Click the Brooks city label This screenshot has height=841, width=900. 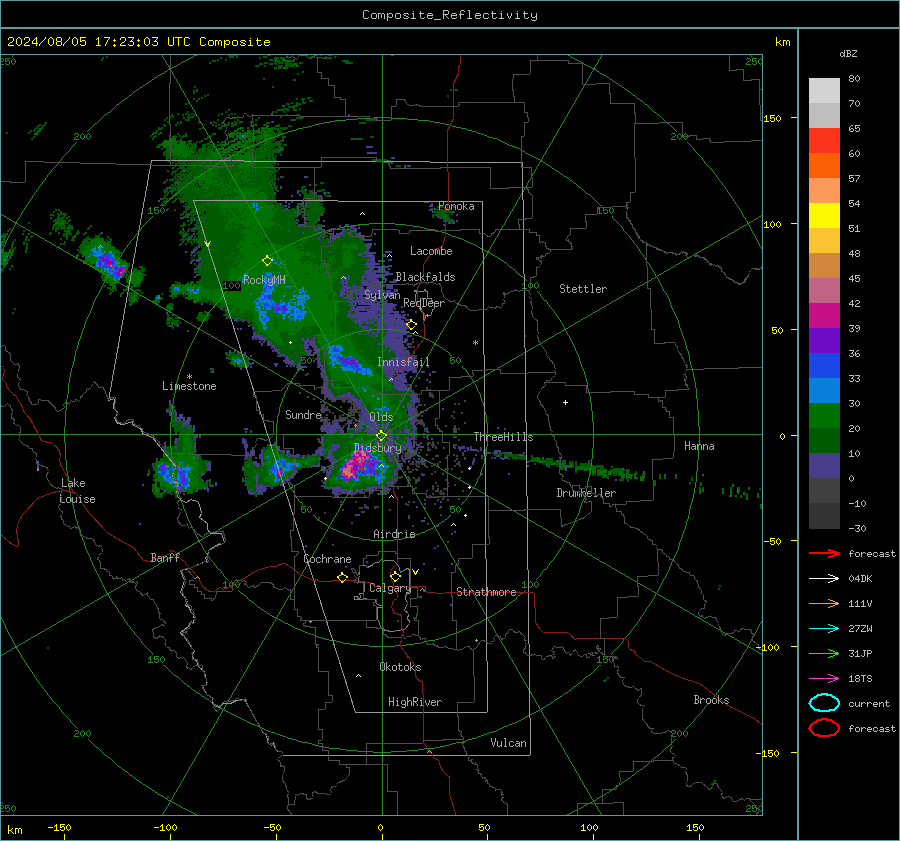711,700
